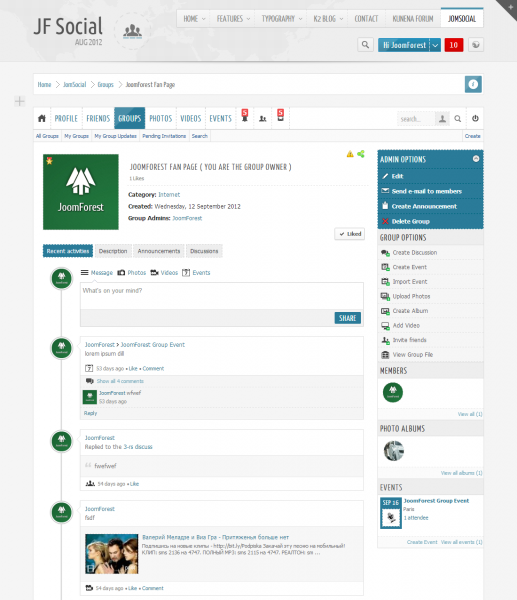Open the photo album thumbnail
517x600 pixels.
coord(394,450)
